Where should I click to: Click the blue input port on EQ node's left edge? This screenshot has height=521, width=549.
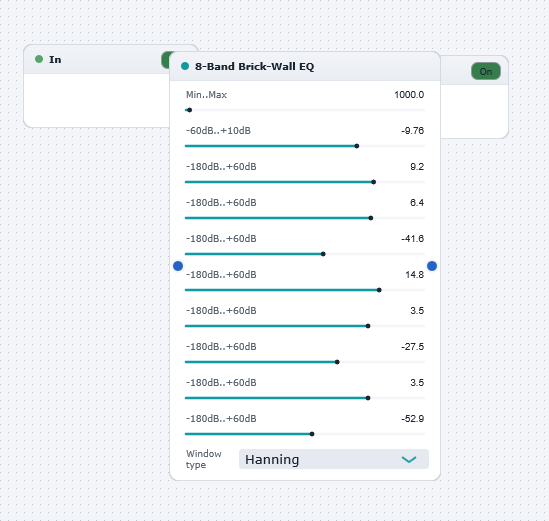pos(178,266)
